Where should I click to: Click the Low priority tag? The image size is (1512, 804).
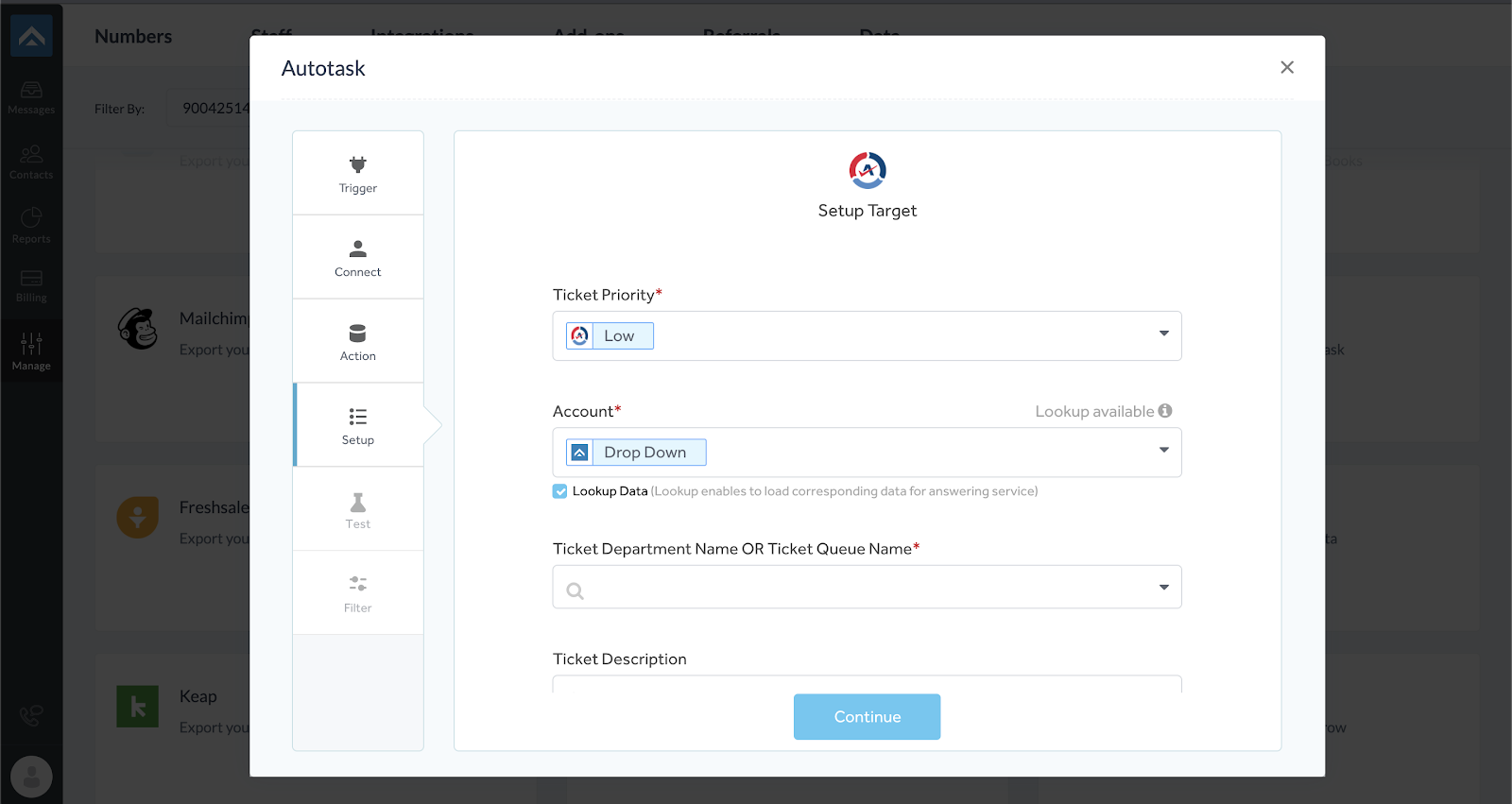(610, 335)
